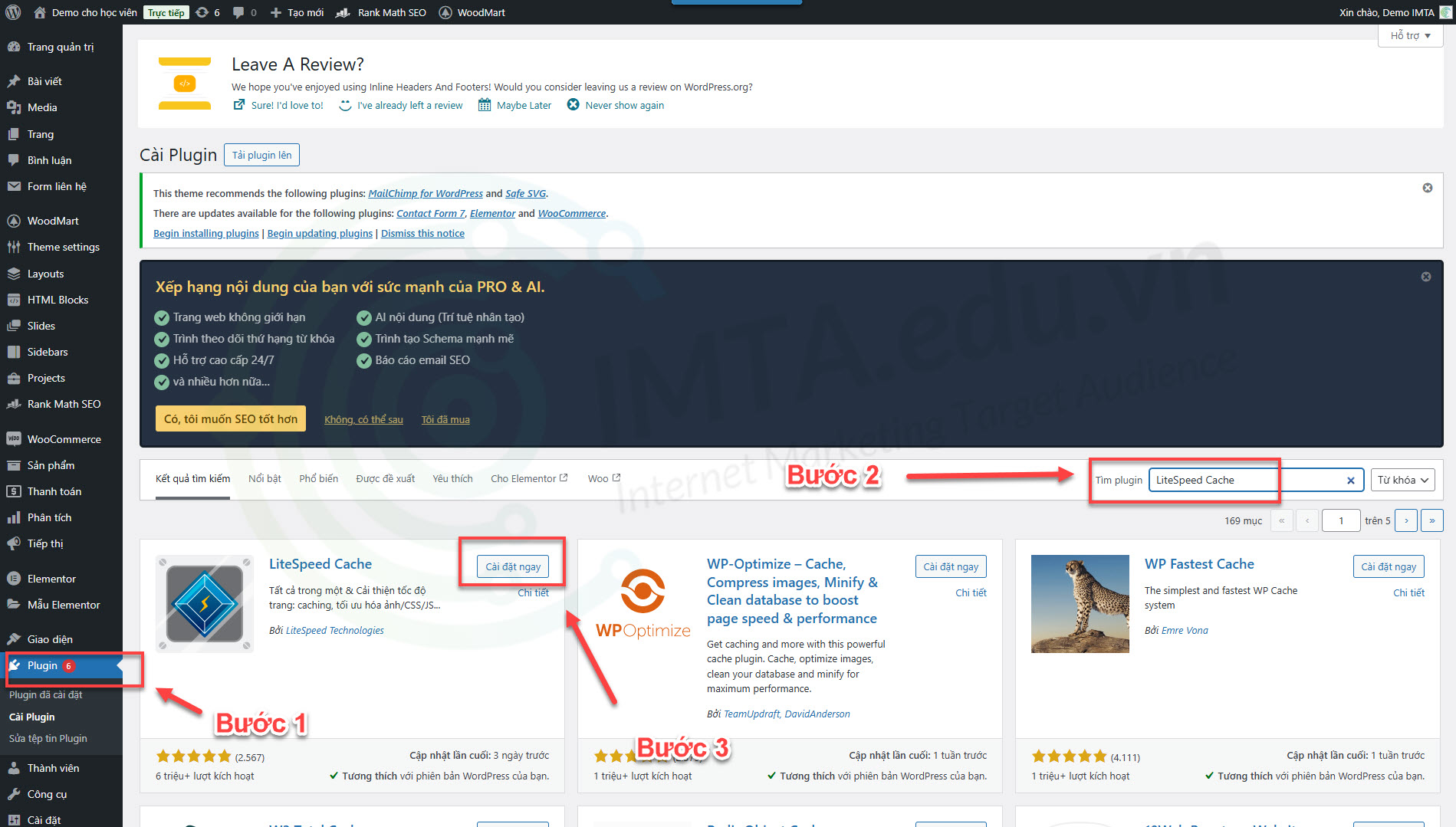Open WP Fastest Cache cheetah thumbnail
Image resolution: width=1456 pixels, height=827 pixels.
(1080, 604)
